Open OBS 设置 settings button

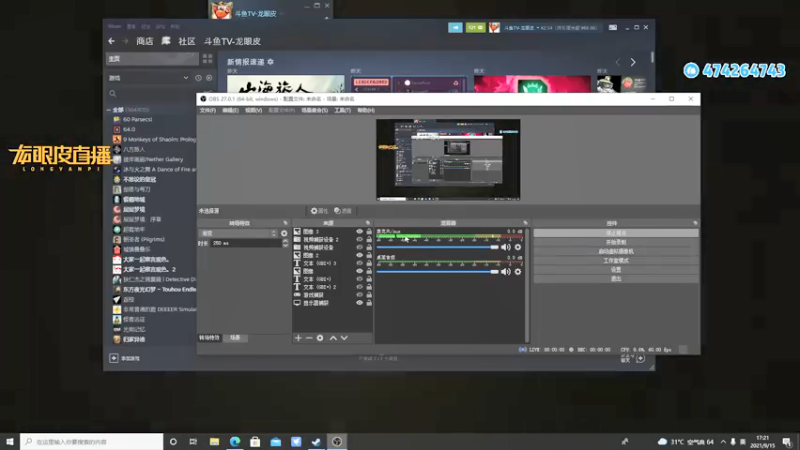point(616,270)
